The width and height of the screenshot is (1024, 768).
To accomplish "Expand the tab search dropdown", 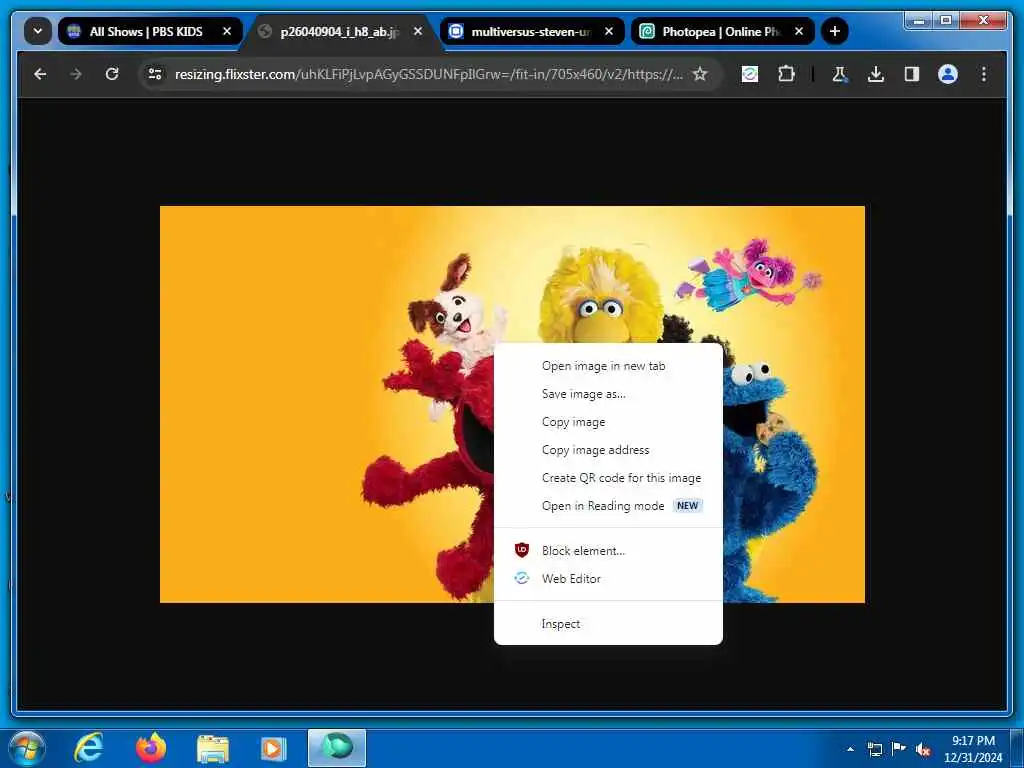I will [x=38, y=31].
